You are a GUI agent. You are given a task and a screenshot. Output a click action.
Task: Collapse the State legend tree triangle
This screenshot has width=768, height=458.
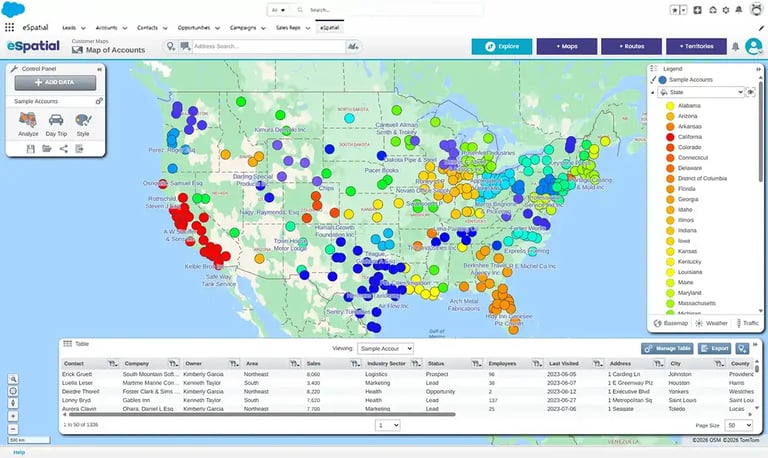652,92
